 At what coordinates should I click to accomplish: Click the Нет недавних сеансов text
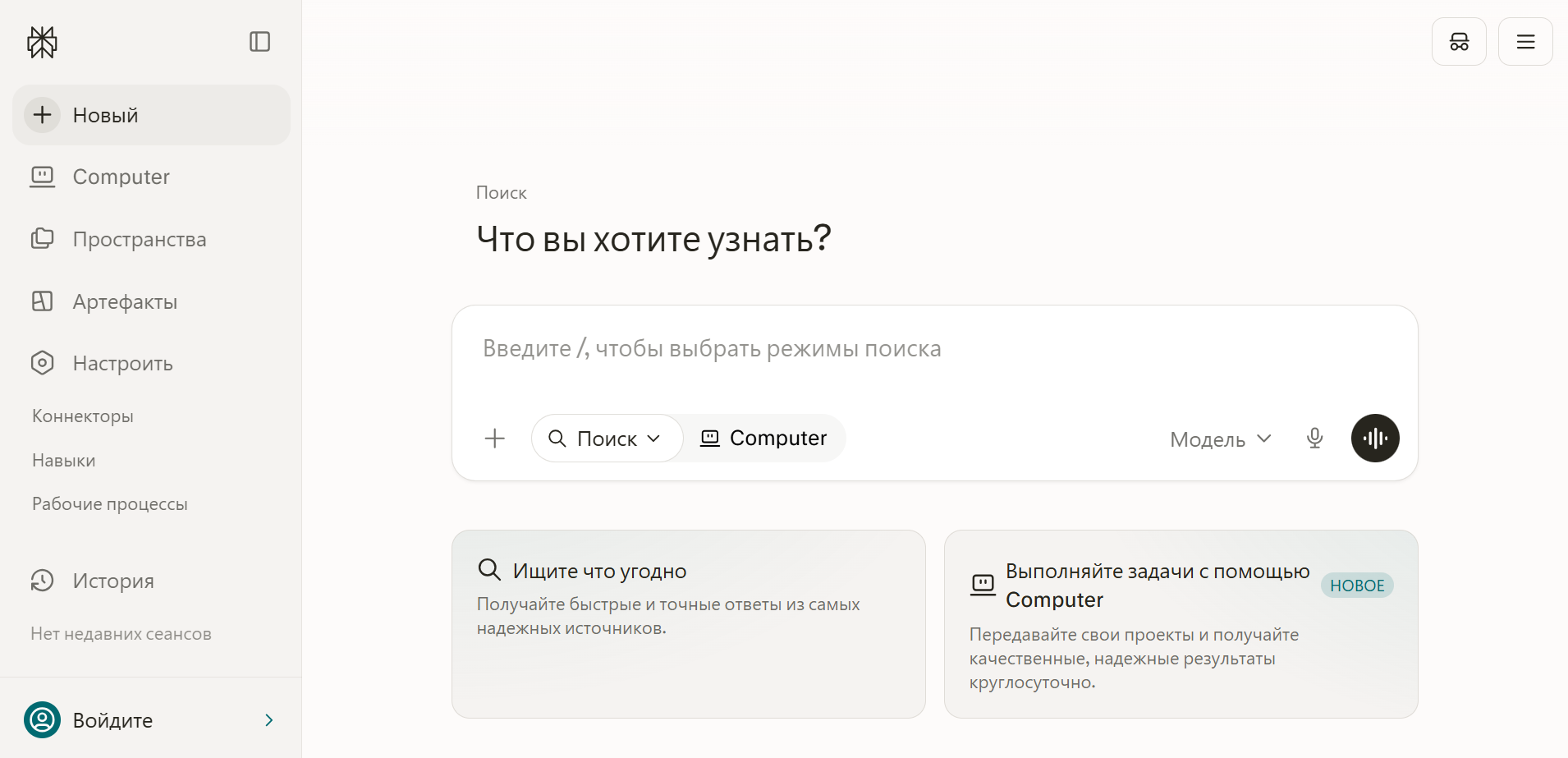(x=121, y=634)
